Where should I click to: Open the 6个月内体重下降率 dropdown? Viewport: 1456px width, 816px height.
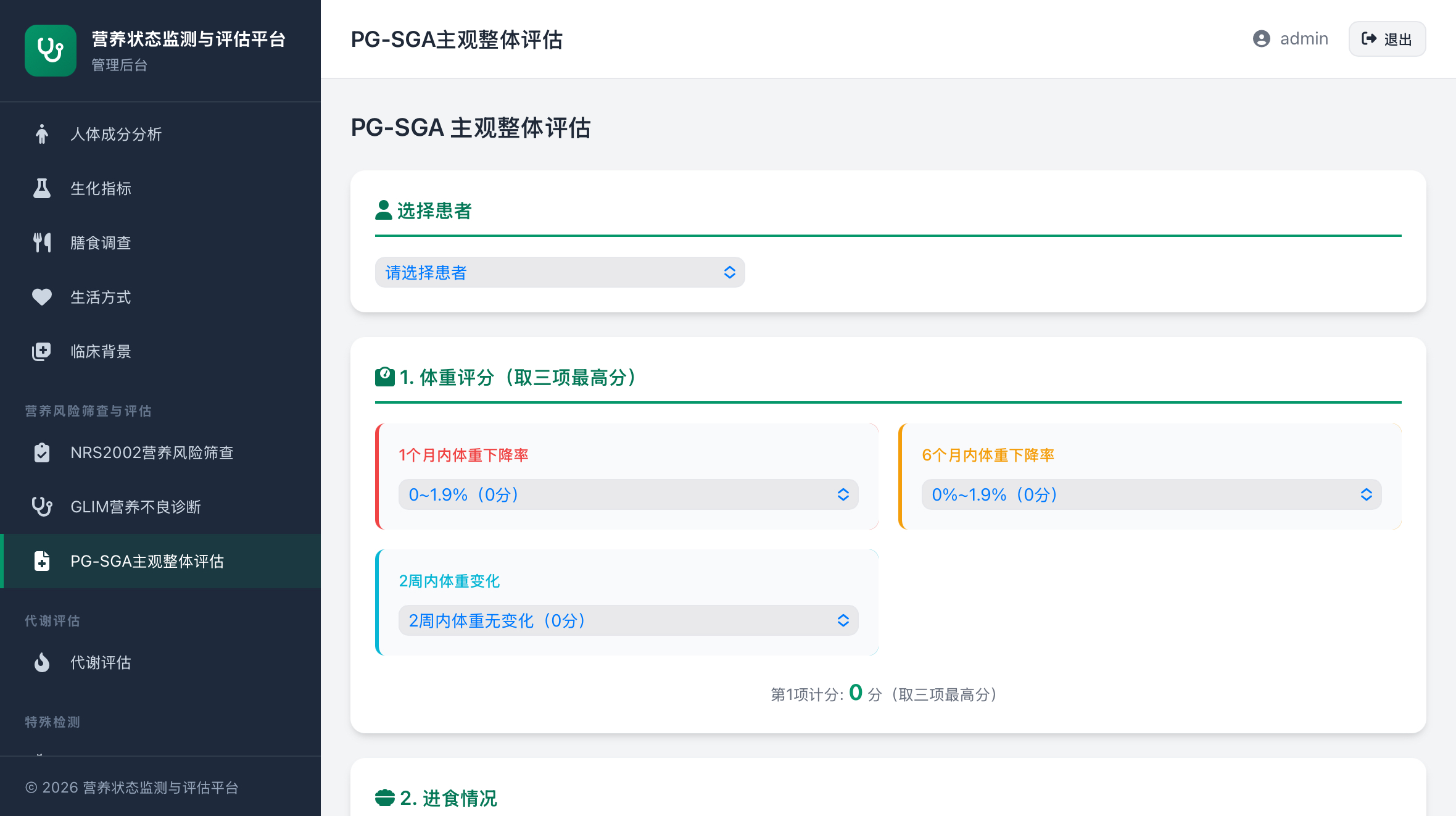point(1152,494)
